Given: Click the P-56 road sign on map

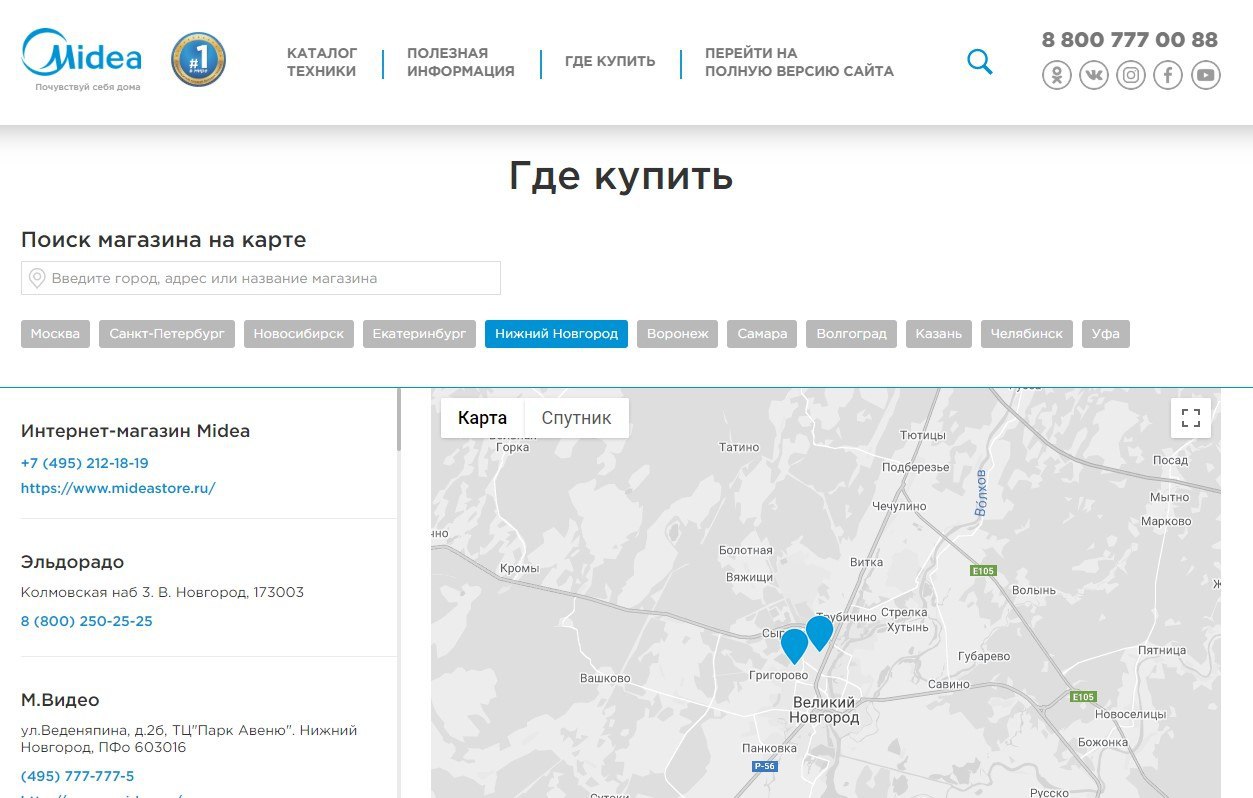Looking at the screenshot, I should [765, 766].
